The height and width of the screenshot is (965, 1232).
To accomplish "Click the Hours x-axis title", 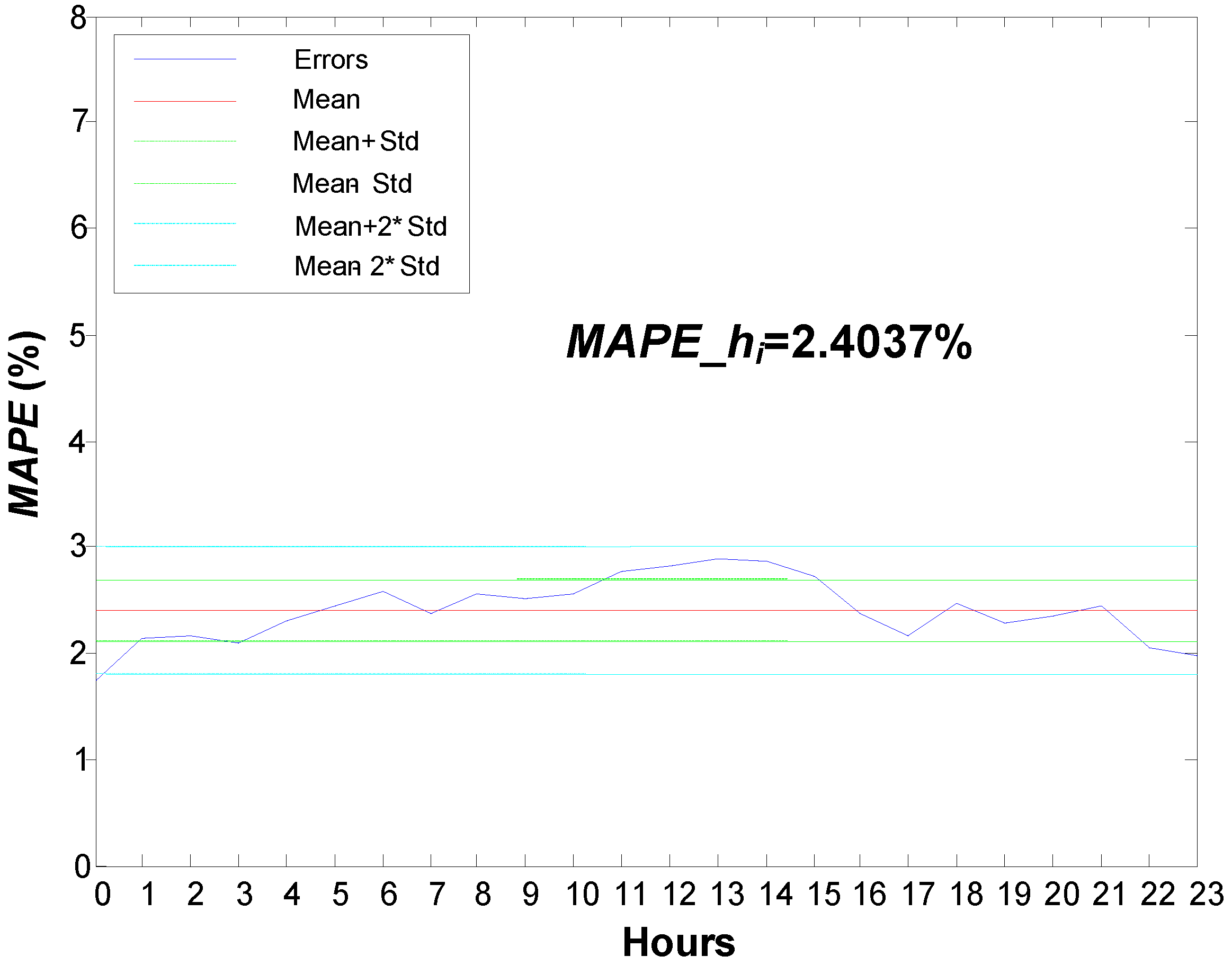I will tap(679, 942).
